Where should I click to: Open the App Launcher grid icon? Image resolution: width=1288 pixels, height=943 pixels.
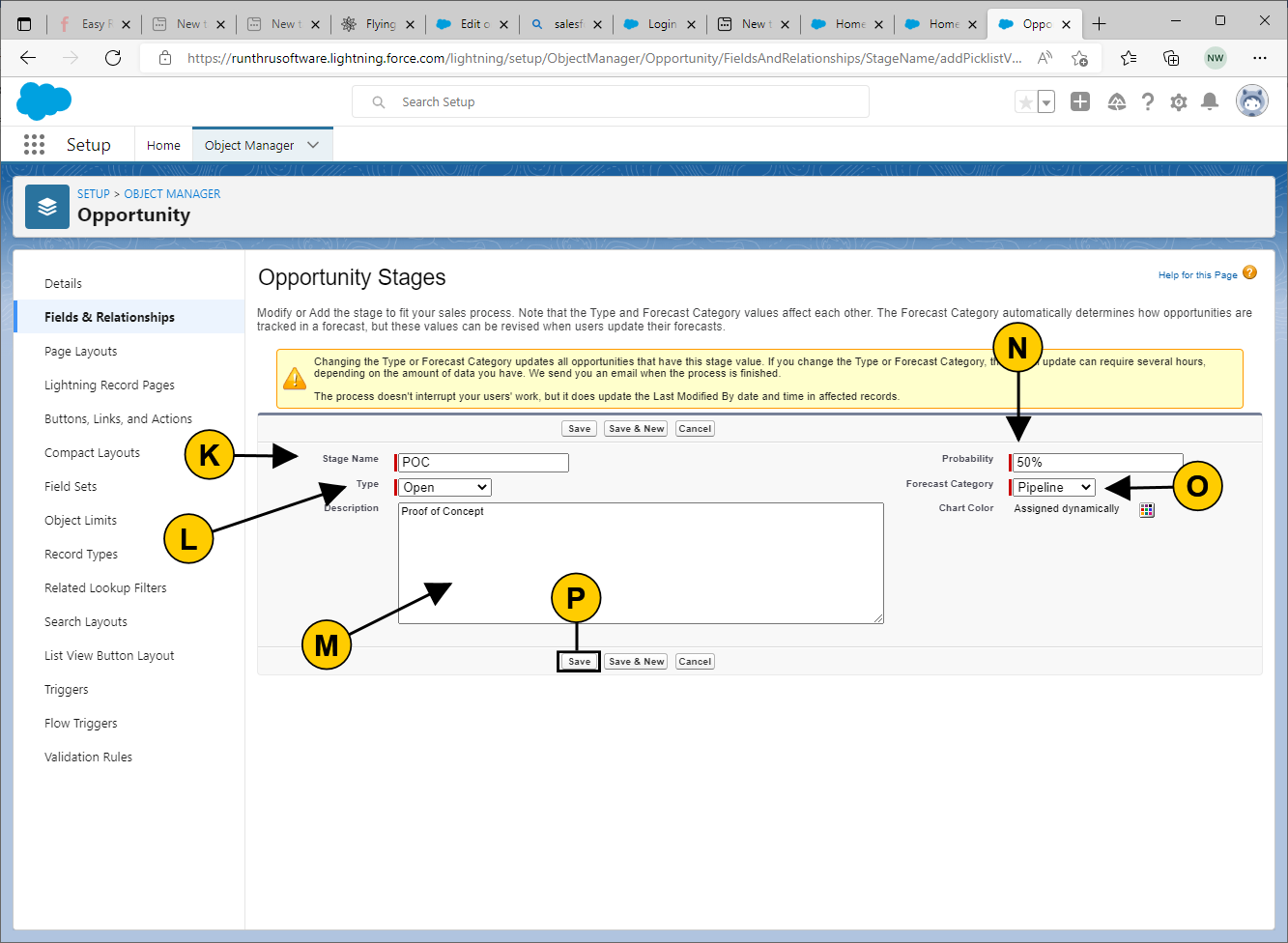(34, 145)
